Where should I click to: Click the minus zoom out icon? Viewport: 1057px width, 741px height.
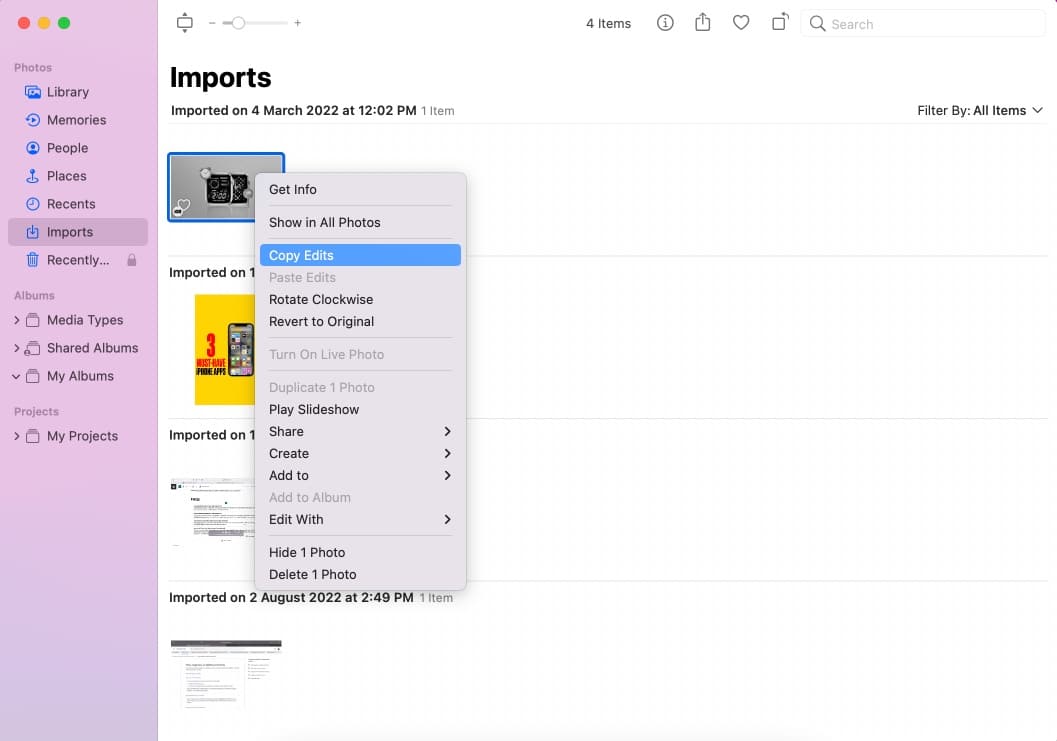coord(212,23)
